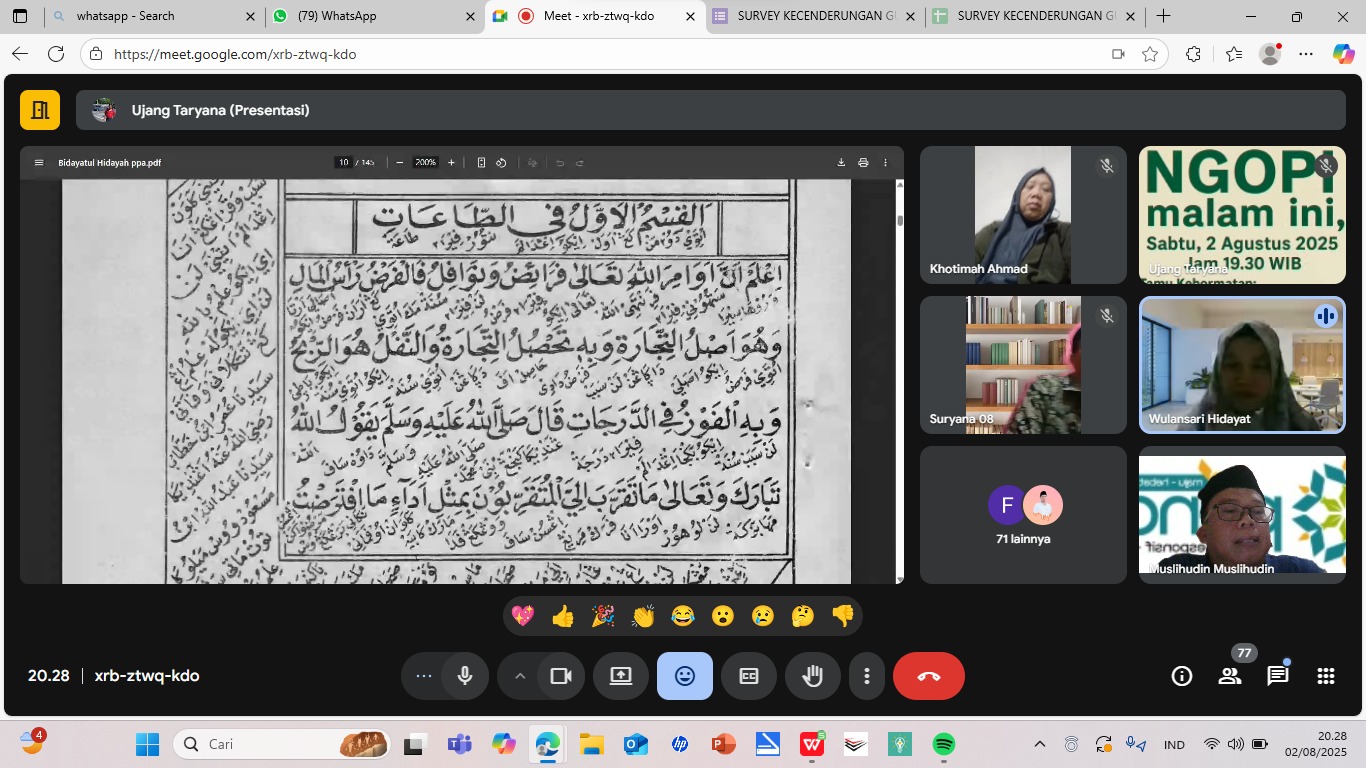Toggle the microphone on or off
Image resolution: width=1366 pixels, height=768 pixels.
pyautogui.click(x=465, y=676)
